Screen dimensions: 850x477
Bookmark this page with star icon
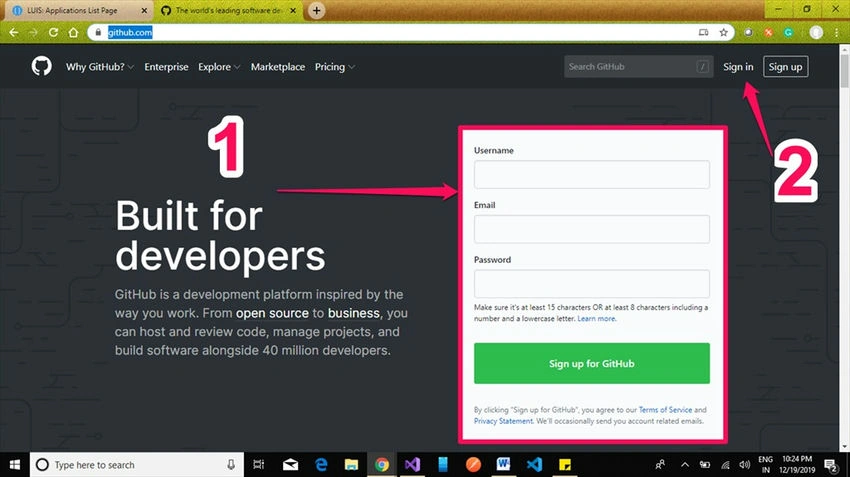coord(723,33)
